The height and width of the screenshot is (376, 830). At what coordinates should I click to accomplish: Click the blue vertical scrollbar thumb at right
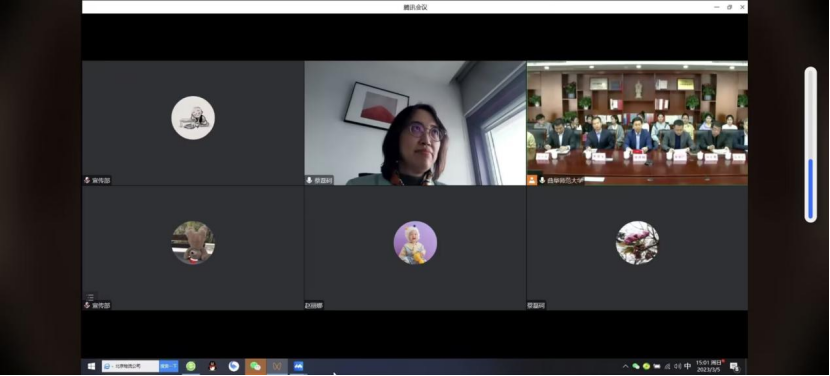810,189
